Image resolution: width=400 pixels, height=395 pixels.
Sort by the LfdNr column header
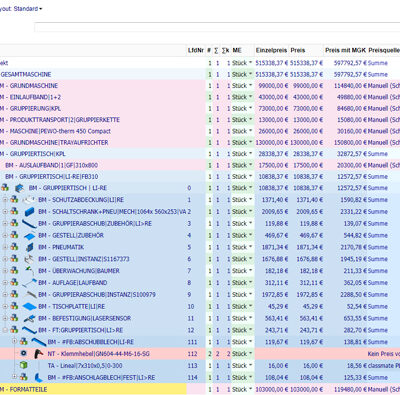click(196, 50)
